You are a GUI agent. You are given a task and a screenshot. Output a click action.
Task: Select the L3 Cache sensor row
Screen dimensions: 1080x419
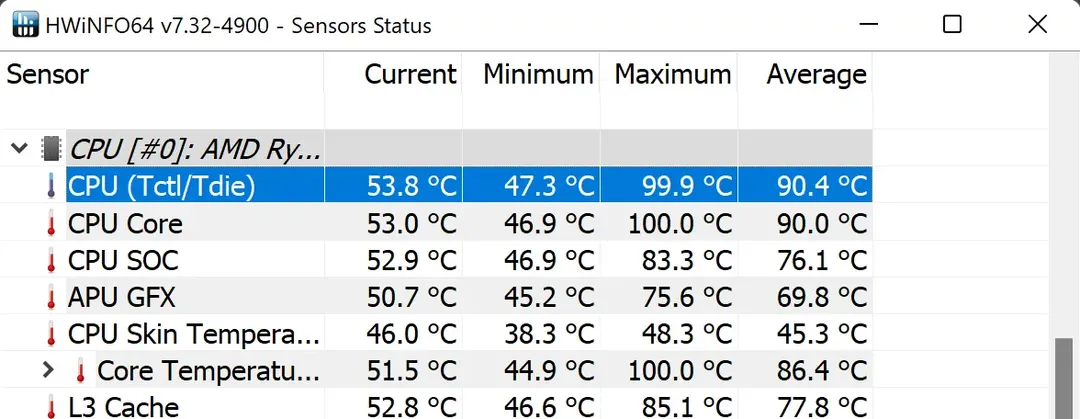[123, 407]
